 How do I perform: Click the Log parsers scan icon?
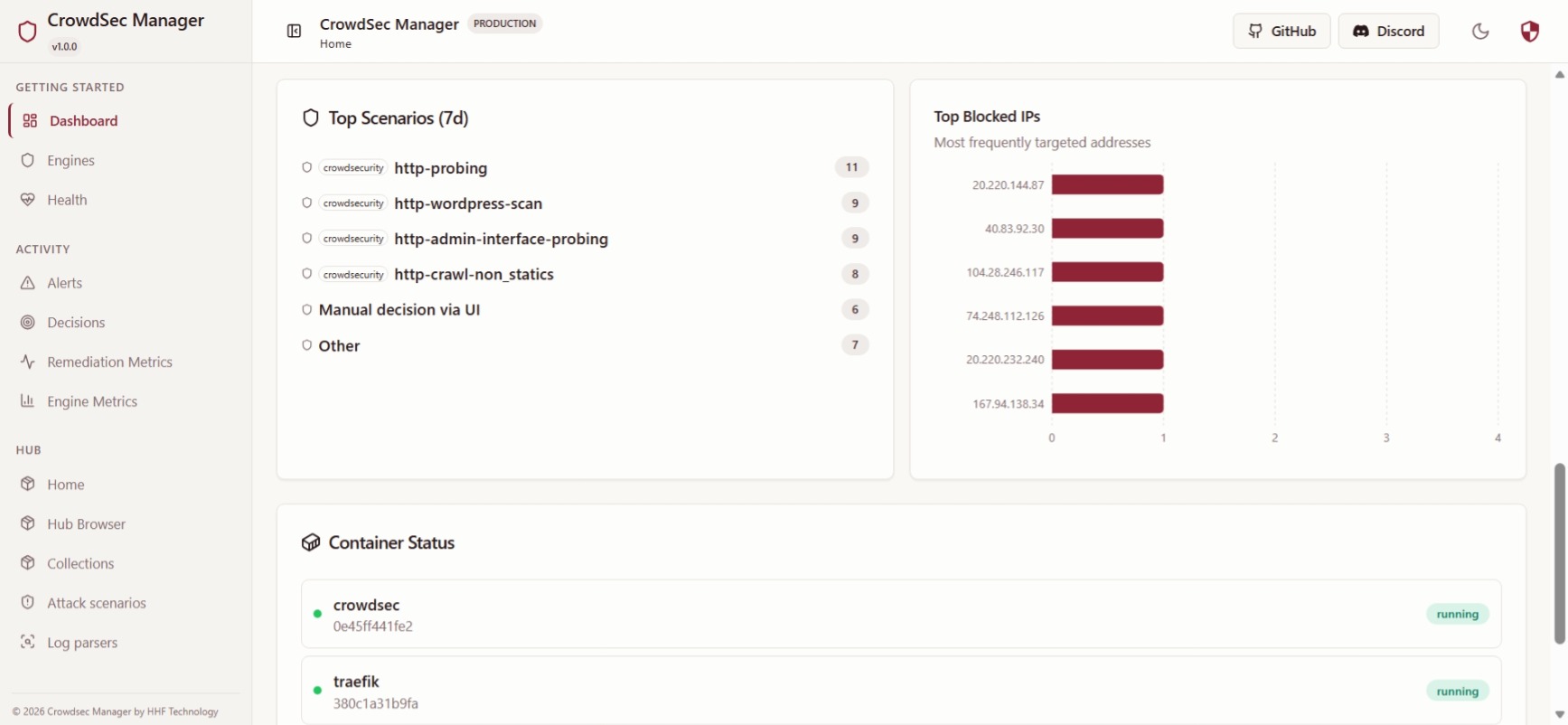28,642
